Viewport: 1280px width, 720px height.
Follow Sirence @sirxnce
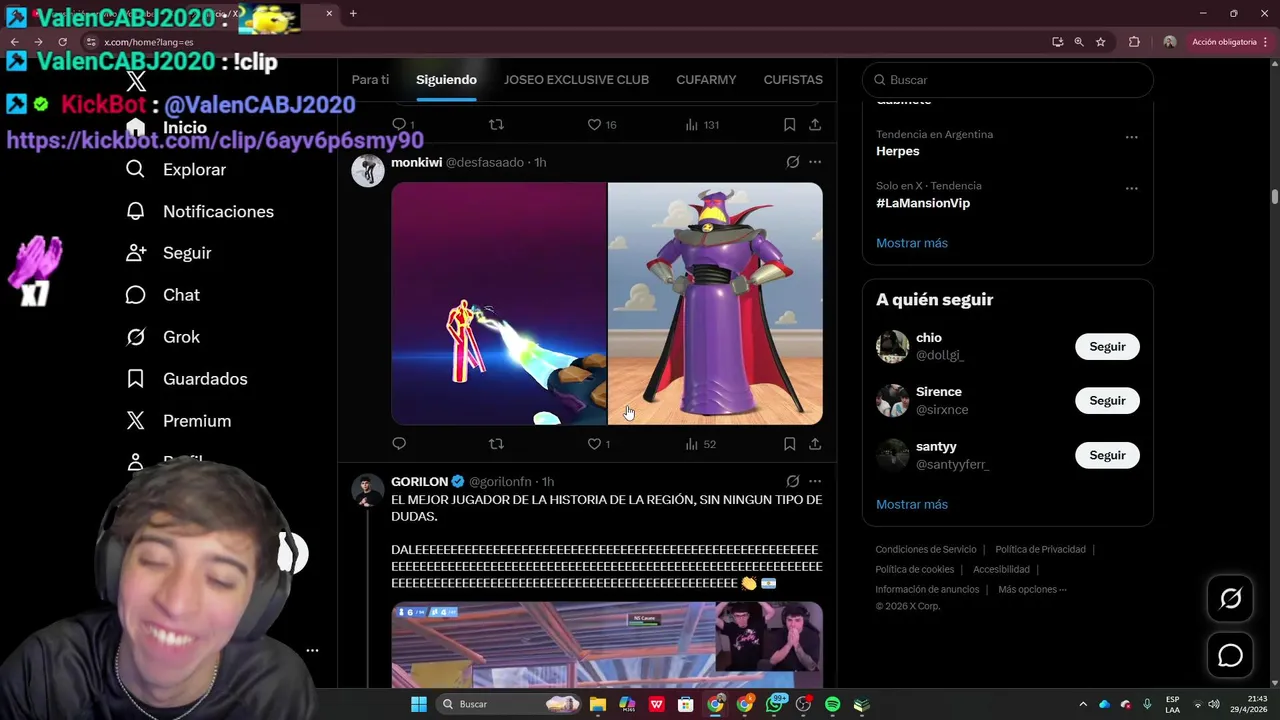pos(1107,401)
